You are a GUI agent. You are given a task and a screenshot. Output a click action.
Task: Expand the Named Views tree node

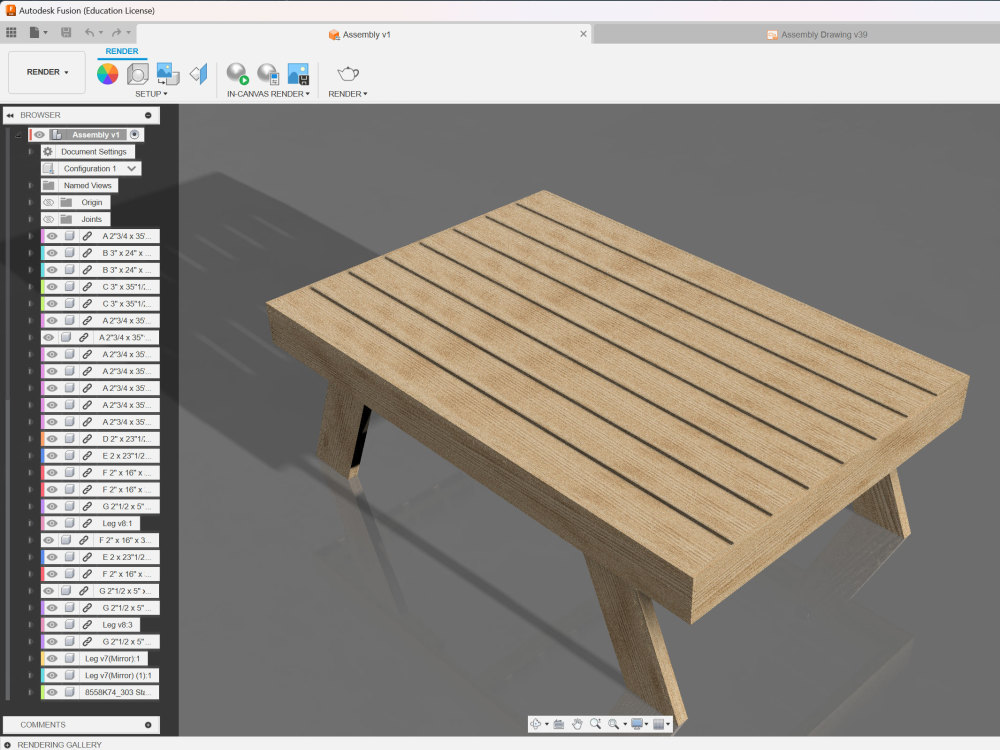tap(30, 186)
